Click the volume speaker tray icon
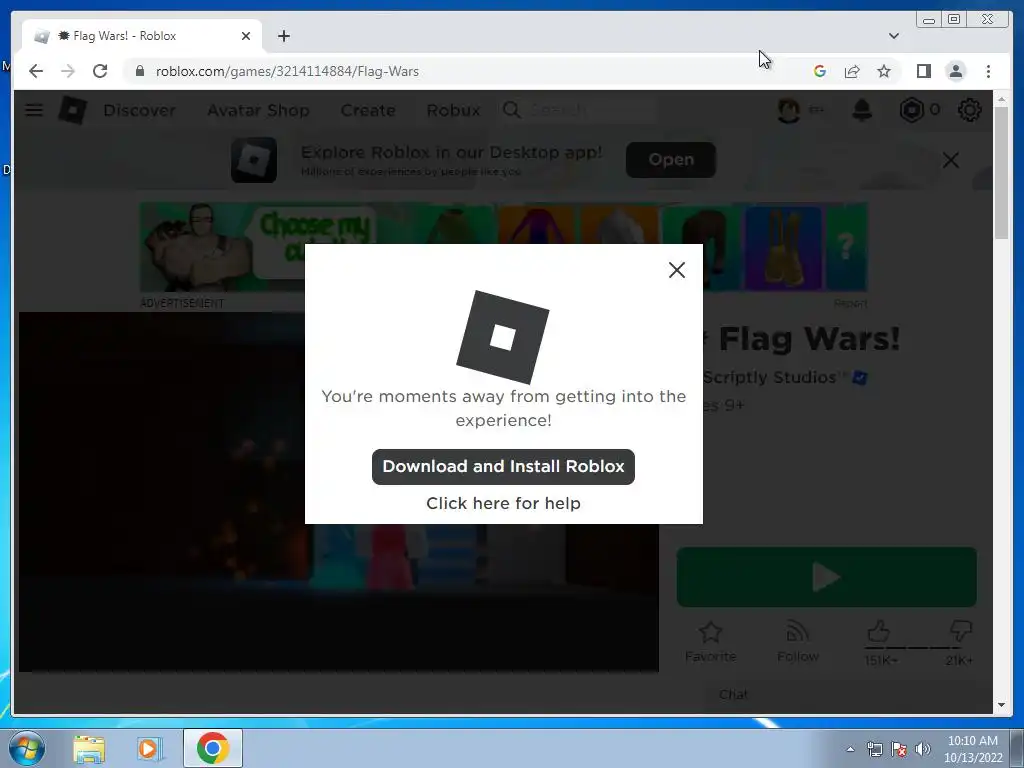Viewport: 1024px width, 768px height. (923, 749)
